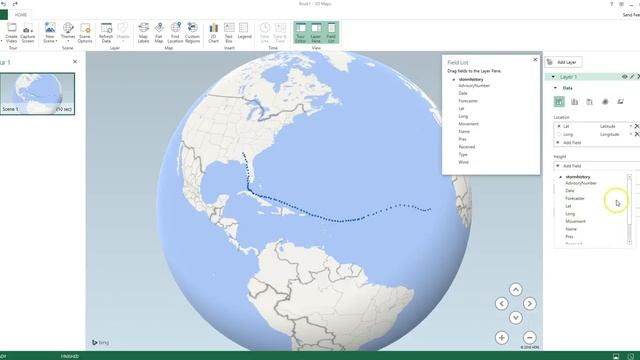
Task: Click the Add Layer button
Action: (x=563, y=62)
